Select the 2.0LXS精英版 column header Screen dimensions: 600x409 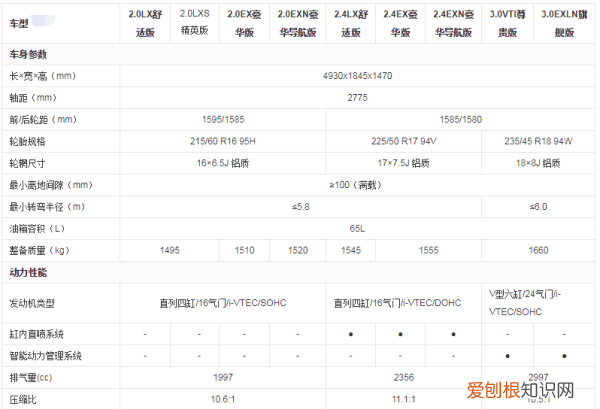[196, 23]
